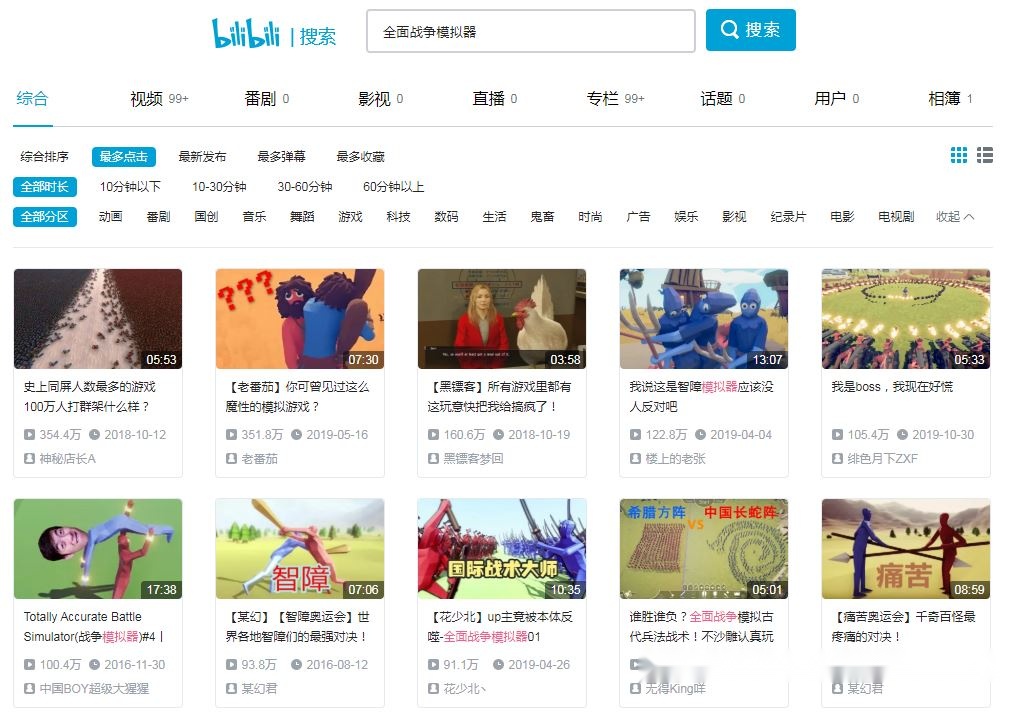This screenshot has width=1013, height=718.
Task: Visit uploader 神秘店长A's profile
Action: (x=67, y=458)
